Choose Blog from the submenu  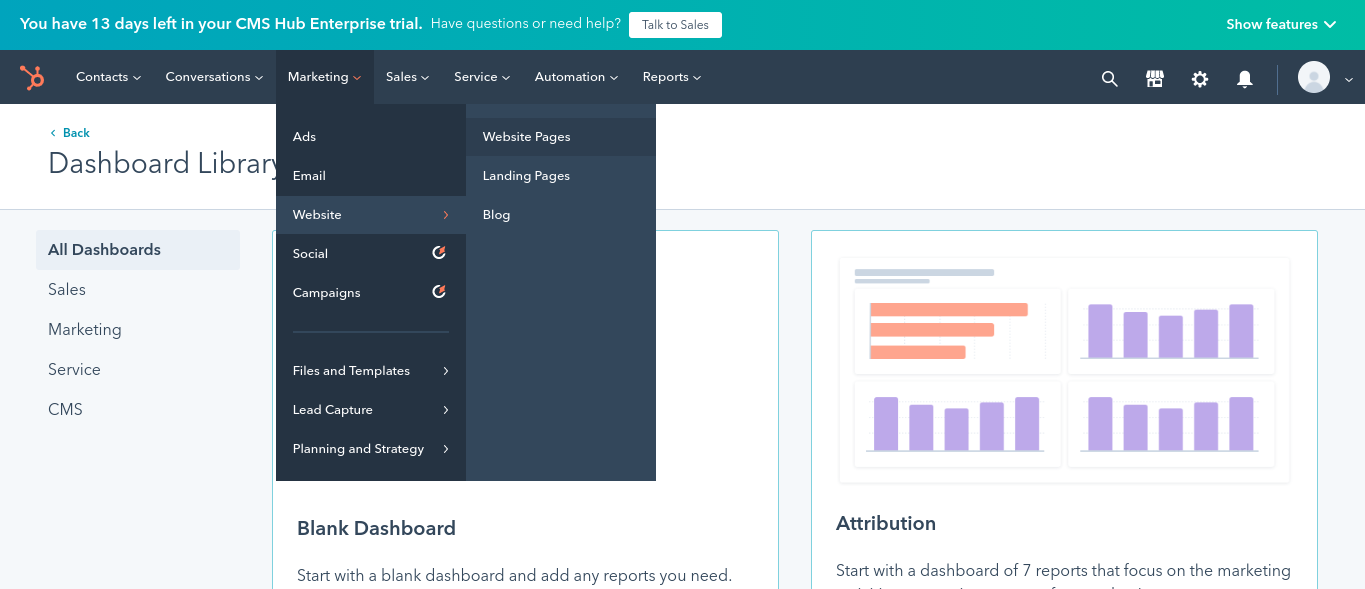click(561, 215)
